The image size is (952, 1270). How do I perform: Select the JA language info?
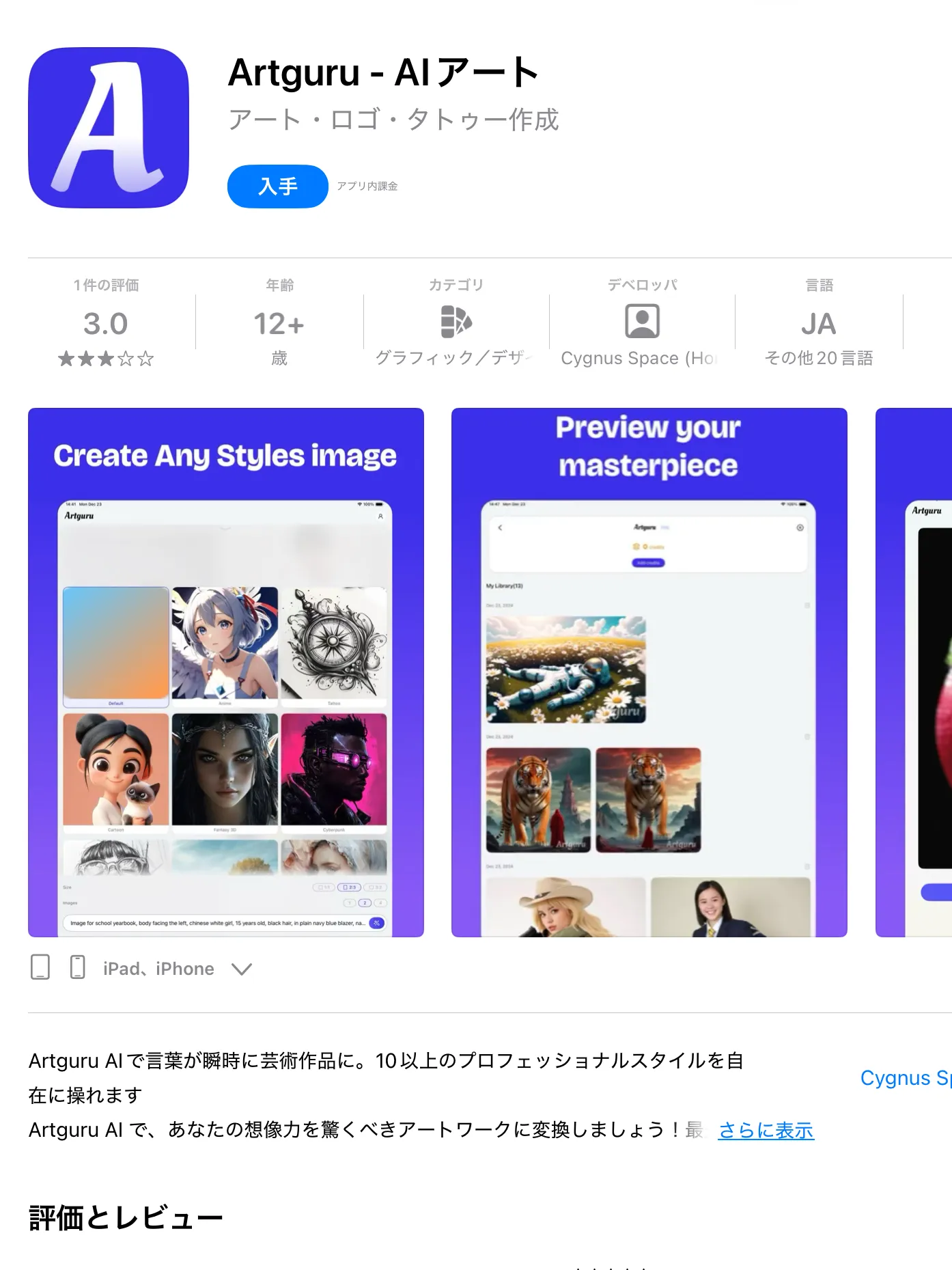tap(818, 324)
